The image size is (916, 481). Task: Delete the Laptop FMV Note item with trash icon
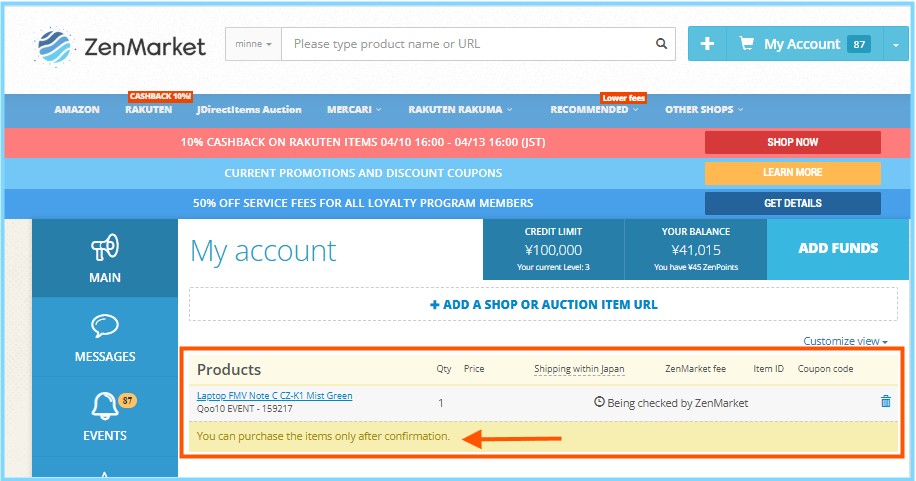pos(886,401)
